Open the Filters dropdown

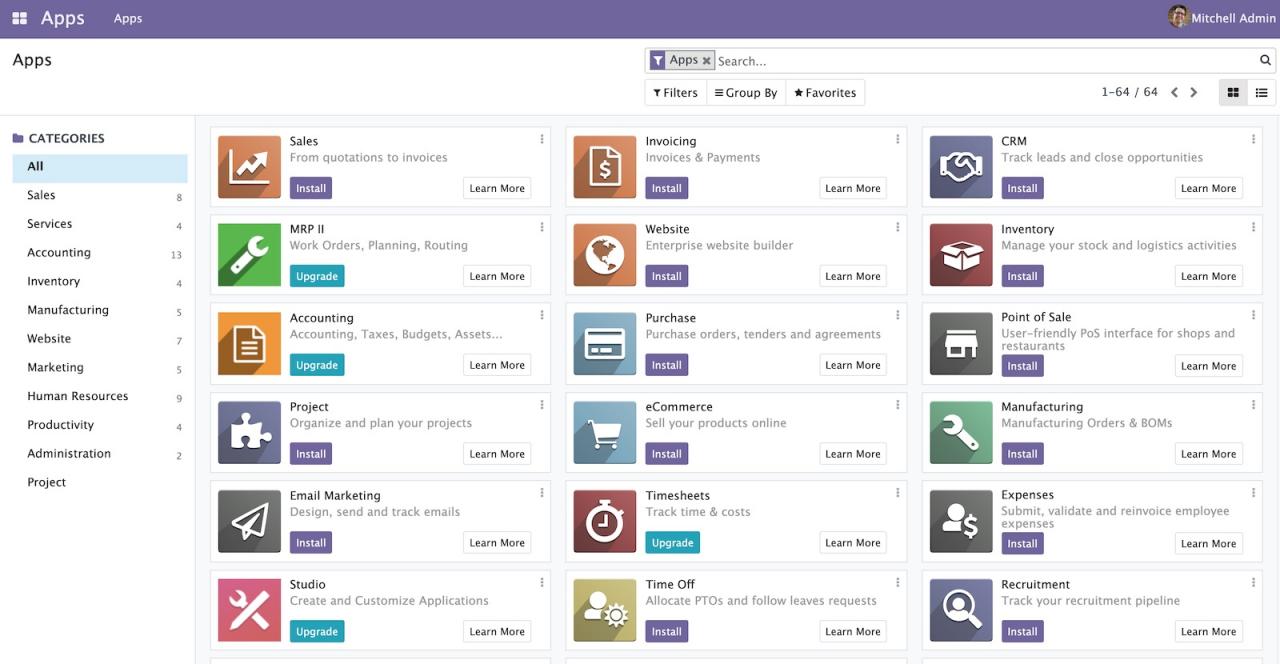674,92
